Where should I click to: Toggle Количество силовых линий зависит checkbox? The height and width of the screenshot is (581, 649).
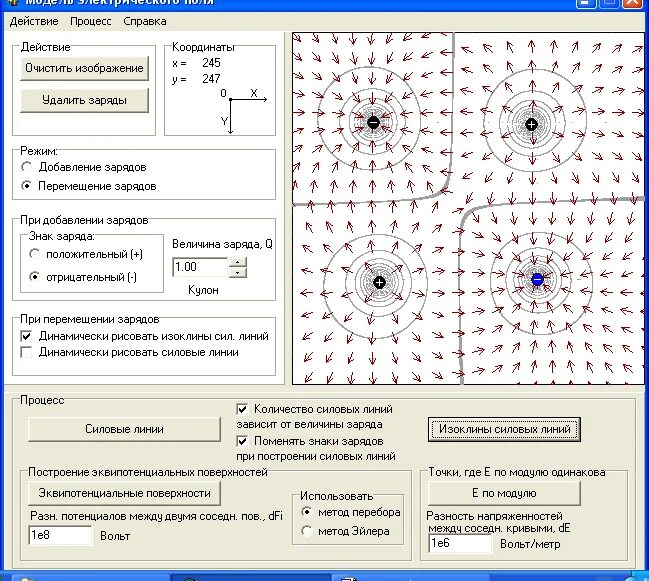(x=242, y=409)
